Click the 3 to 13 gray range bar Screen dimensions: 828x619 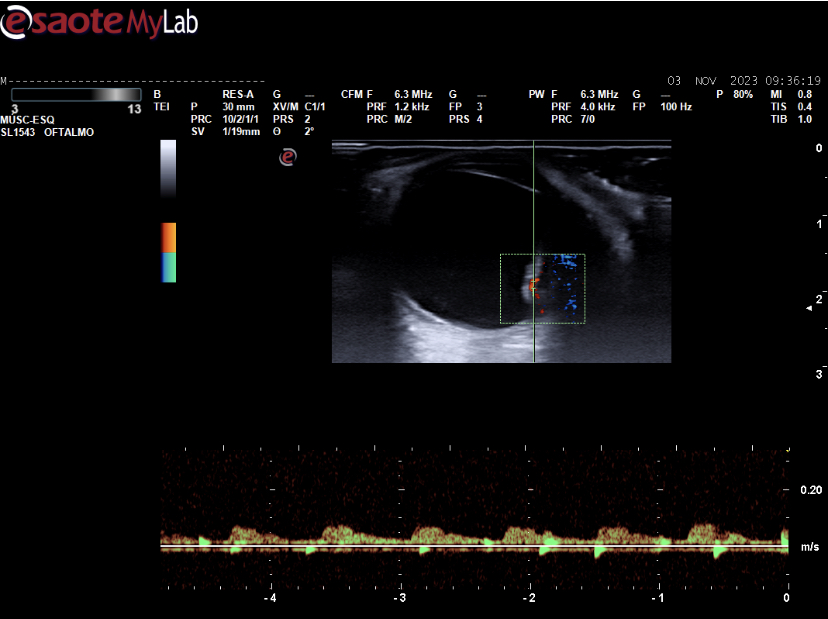(75, 94)
